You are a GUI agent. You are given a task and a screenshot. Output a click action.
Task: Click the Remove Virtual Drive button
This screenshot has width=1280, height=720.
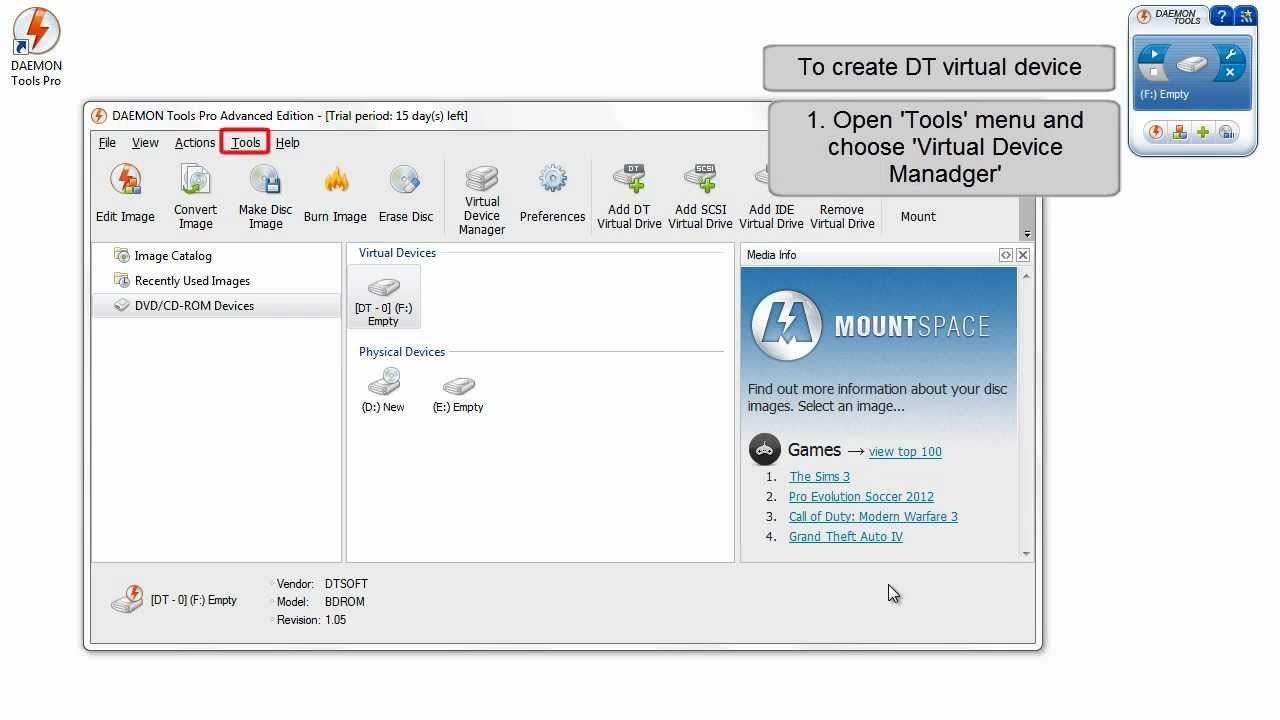tap(842, 216)
